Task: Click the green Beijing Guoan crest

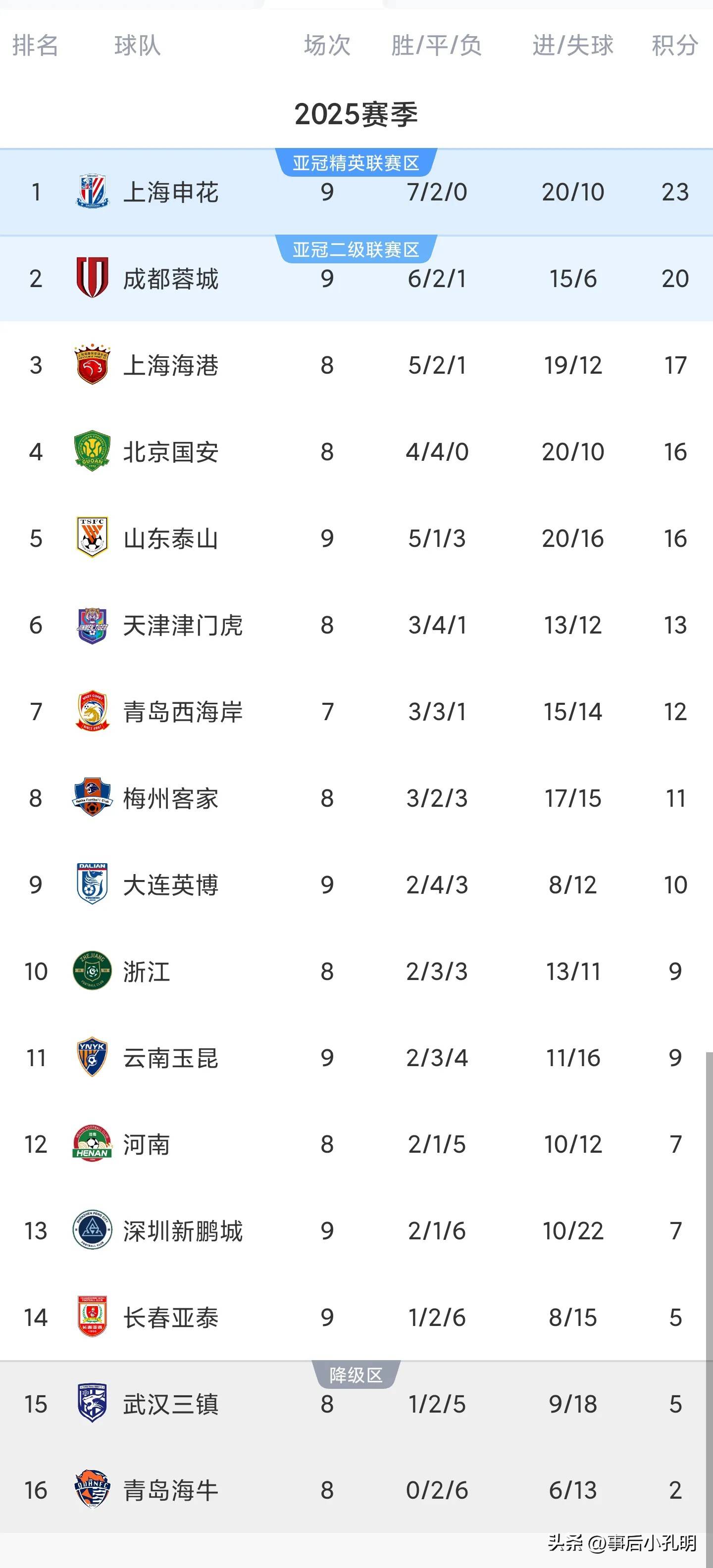Action: (92, 452)
